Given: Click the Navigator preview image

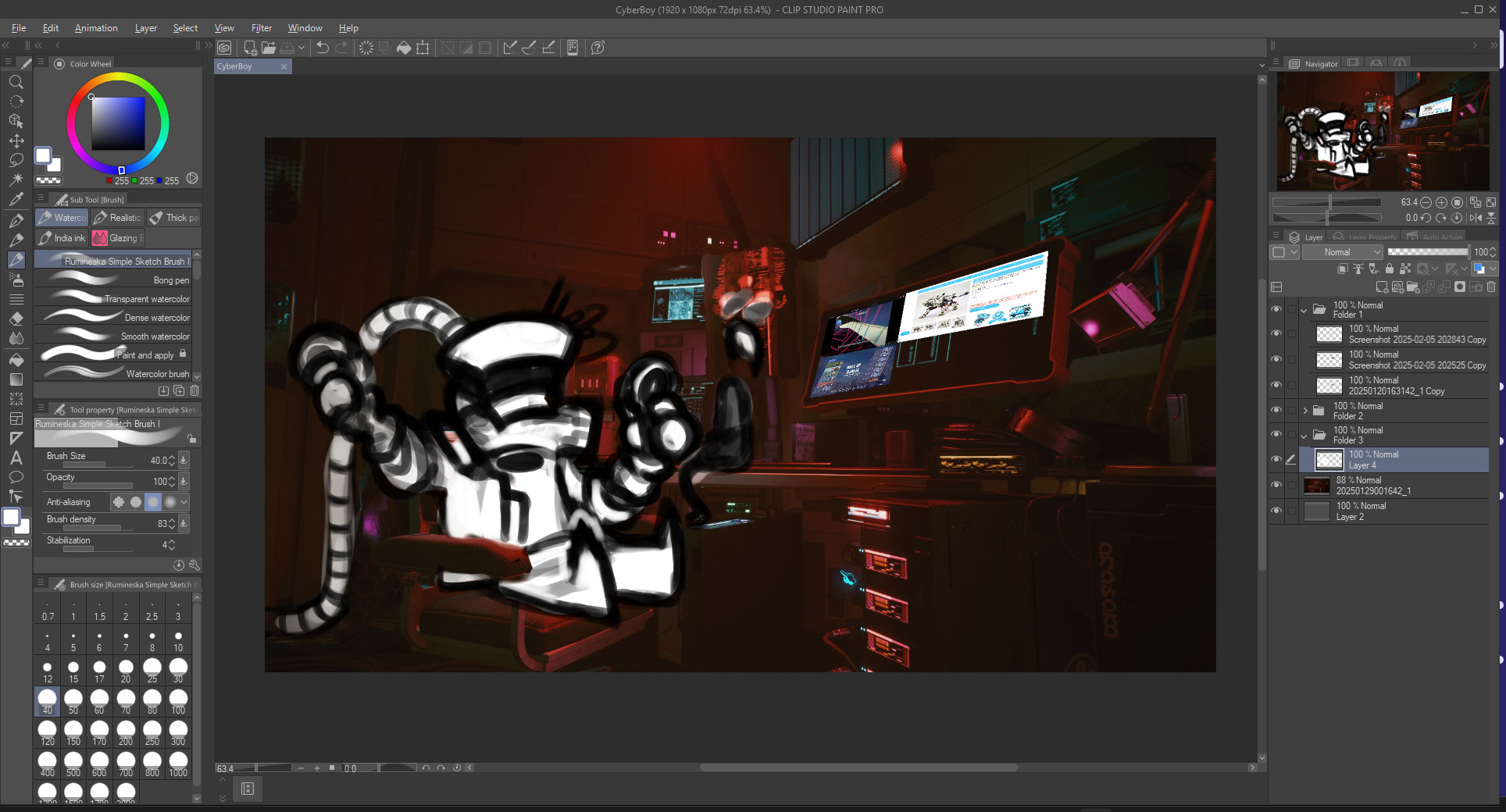Looking at the screenshot, I should click(1383, 131).
